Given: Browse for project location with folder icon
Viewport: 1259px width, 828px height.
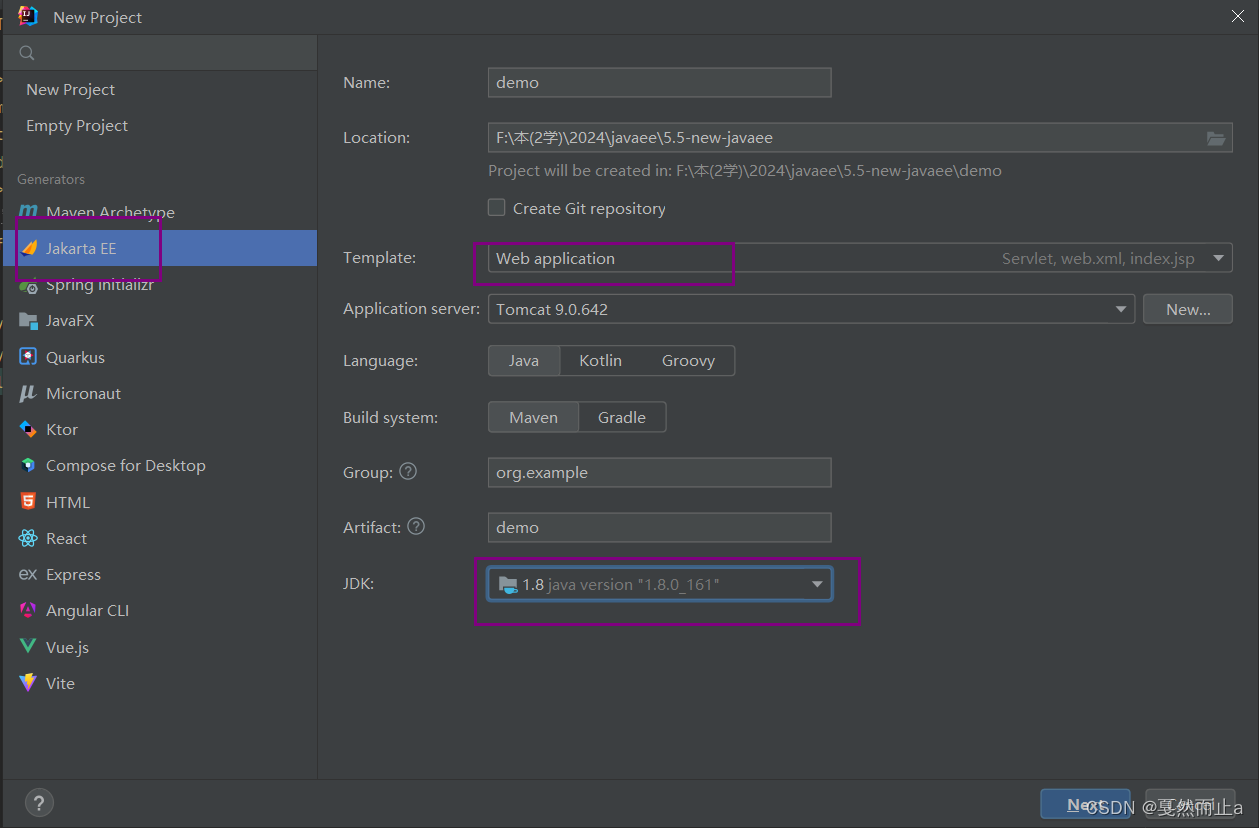Looking at the screenshot, I should pyautogui.click(x=1216, y=138).
